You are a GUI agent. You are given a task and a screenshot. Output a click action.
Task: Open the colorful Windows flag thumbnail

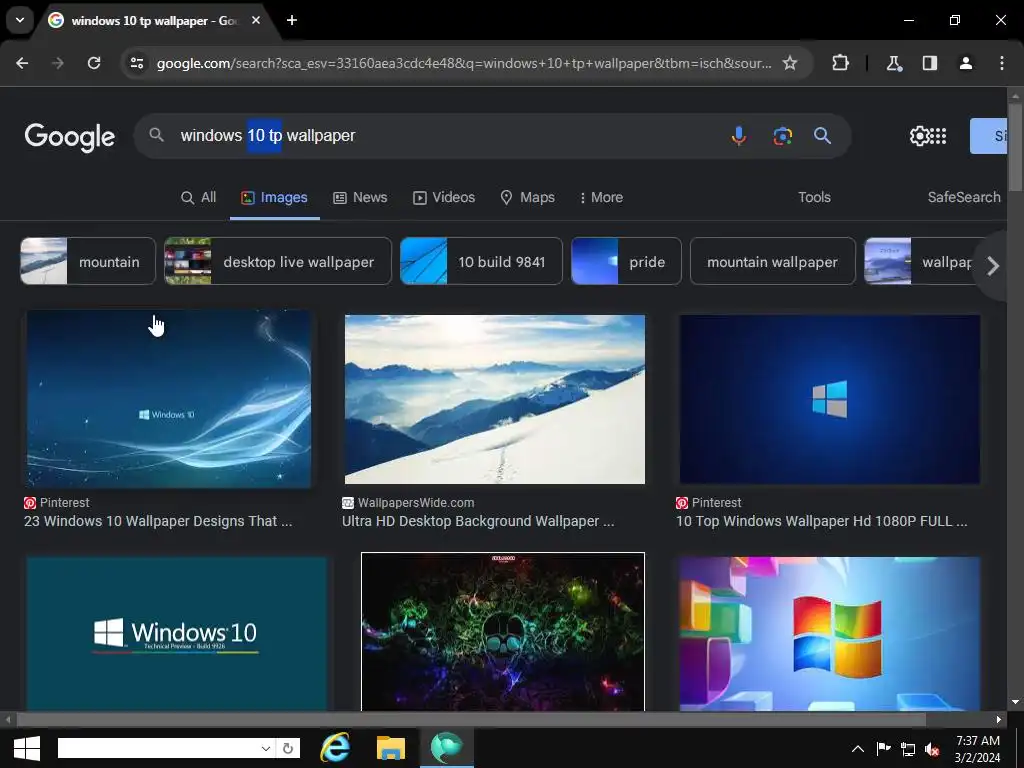point(829,633)
